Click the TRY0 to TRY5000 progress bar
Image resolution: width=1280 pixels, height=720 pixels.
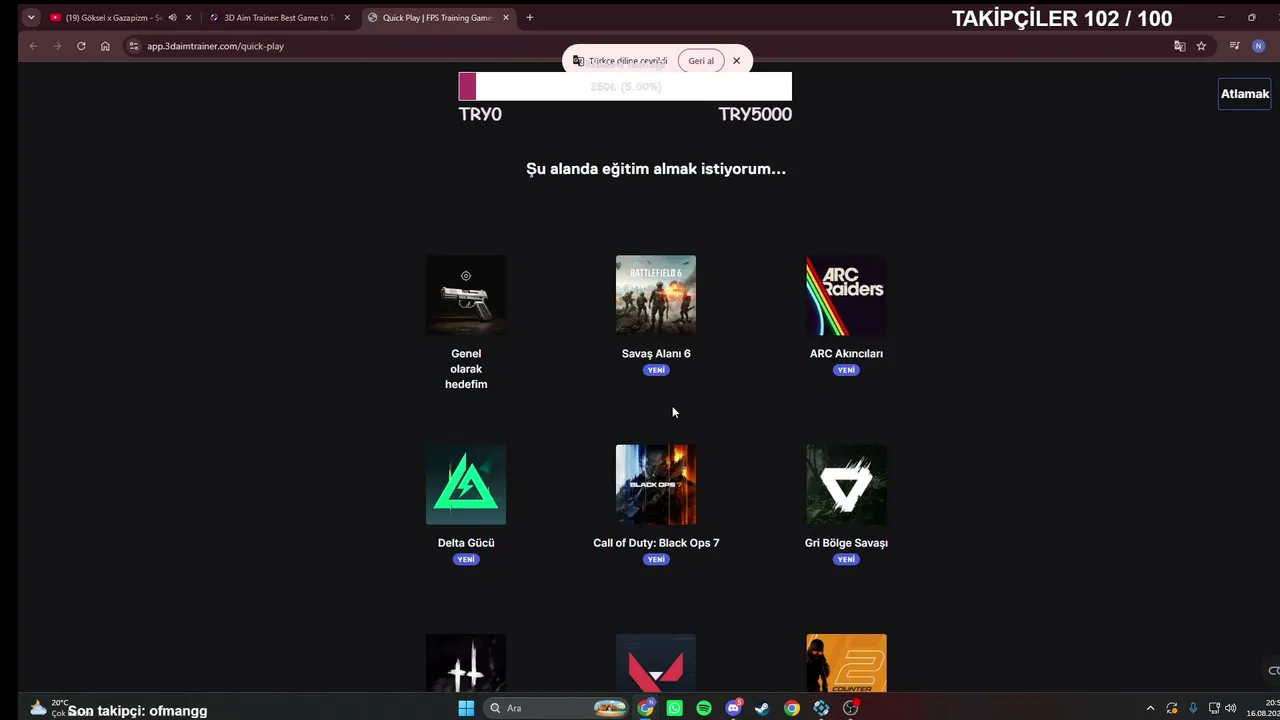(x=625, y=87)
